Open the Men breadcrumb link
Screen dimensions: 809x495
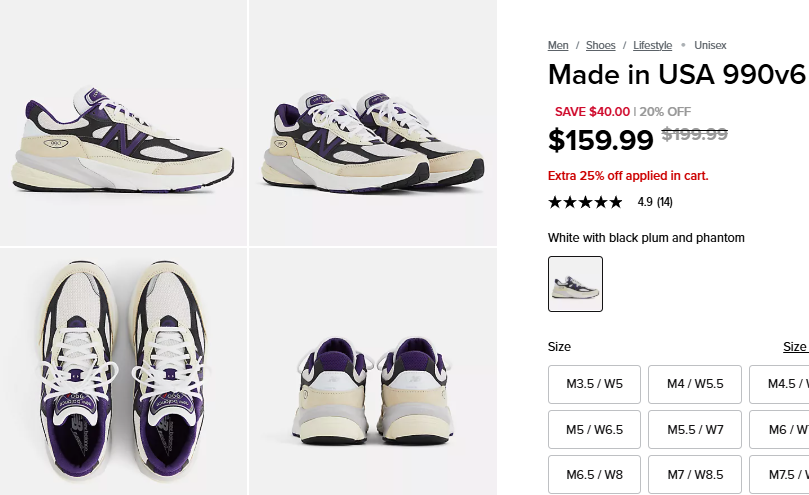coord(558,45)
